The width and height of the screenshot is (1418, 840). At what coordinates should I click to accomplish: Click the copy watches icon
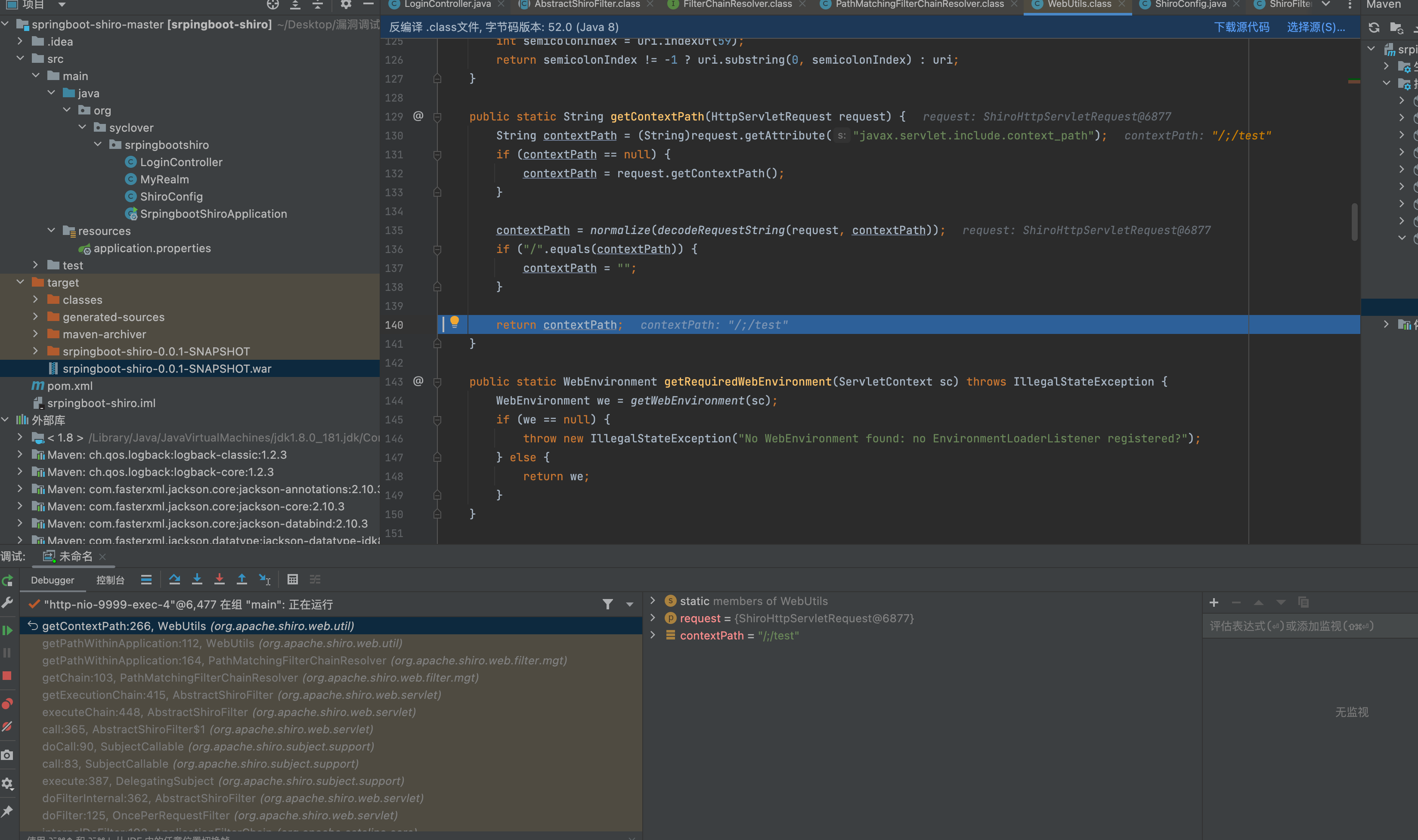click(x=1303, y=602)
